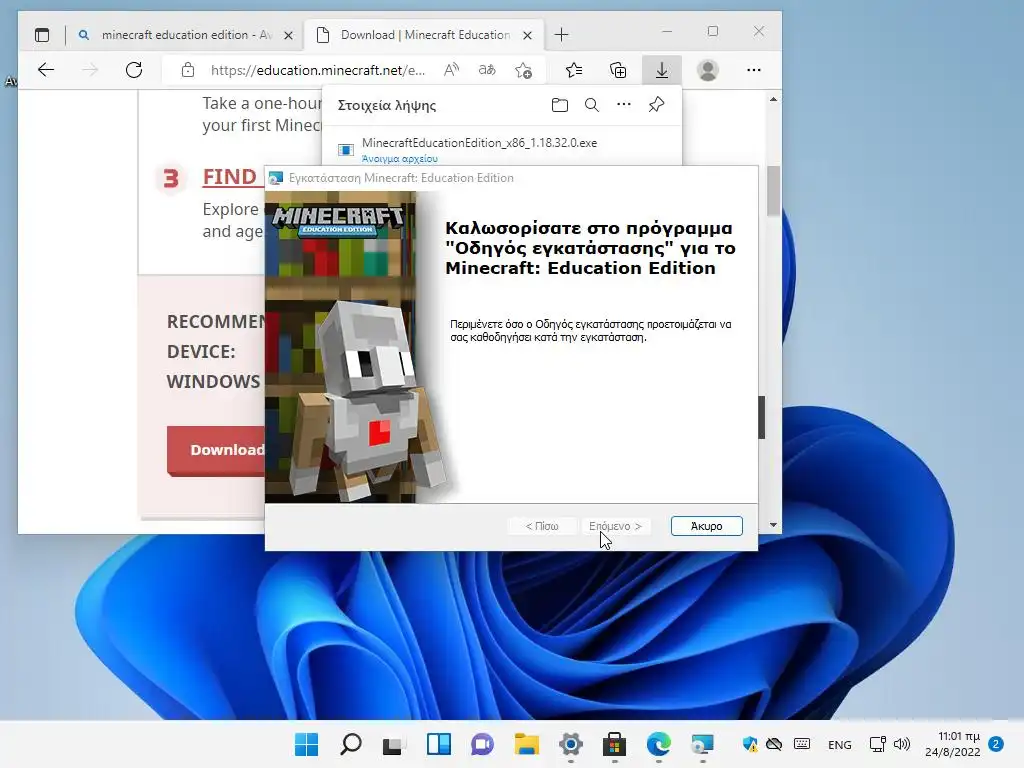
Task: Open the Windows Start menu
Action: [306, 744]
